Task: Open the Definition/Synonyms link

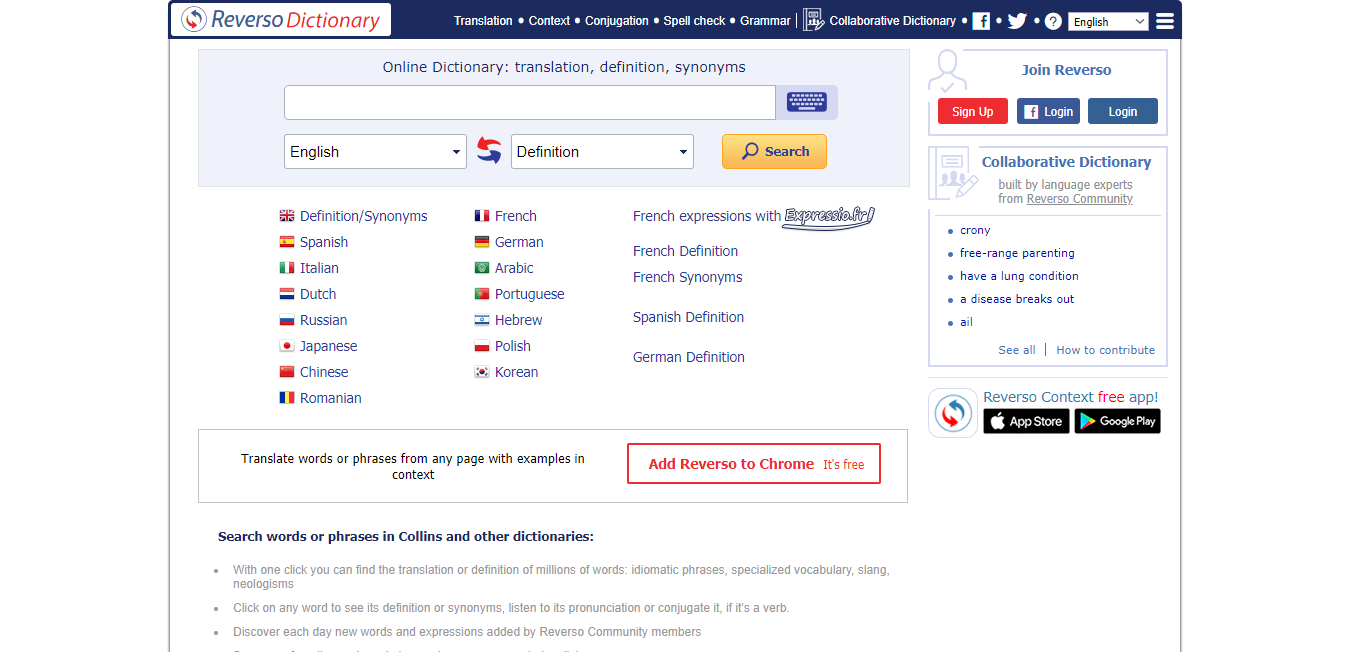Action: pyautogui.click(x=364, y=216)
